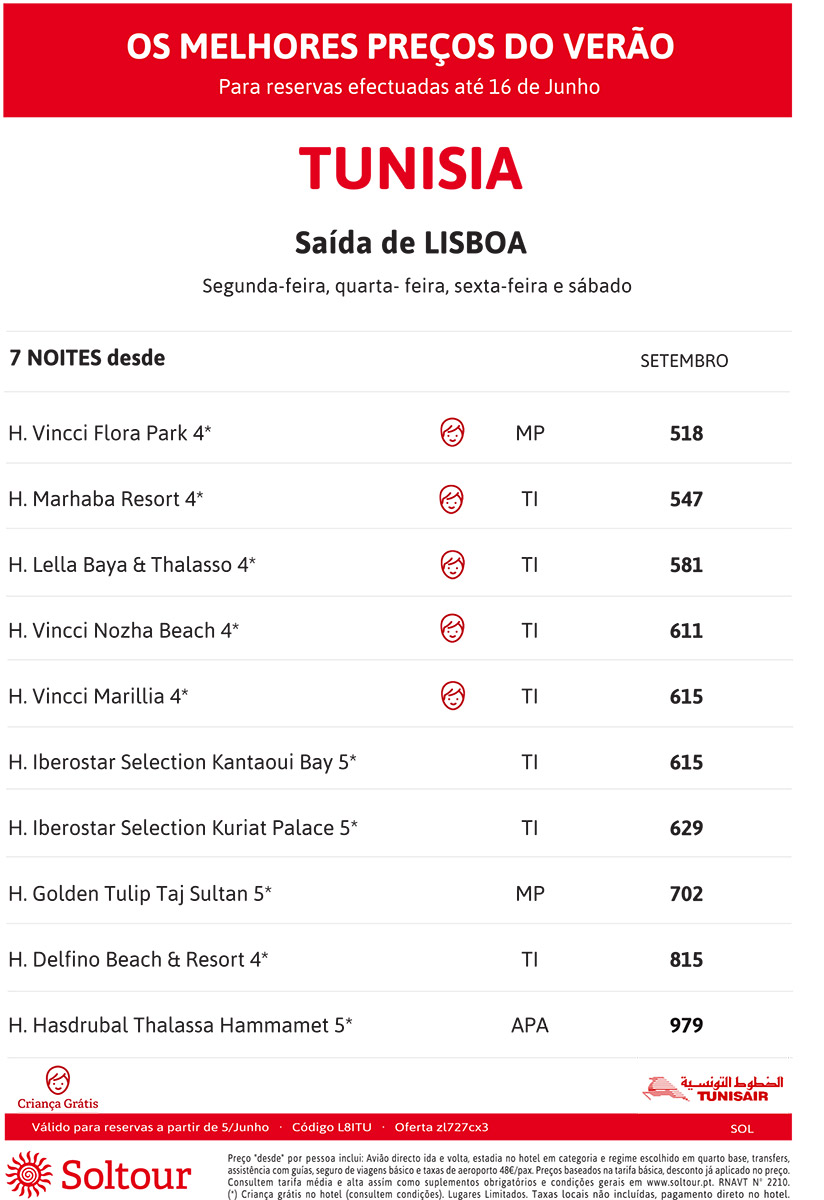Viewport: 824px width, 1200px height.
Task: Click the red OS MELHORES PREÇOS DO VERÃO banner
Action: [x=398, y=60]
